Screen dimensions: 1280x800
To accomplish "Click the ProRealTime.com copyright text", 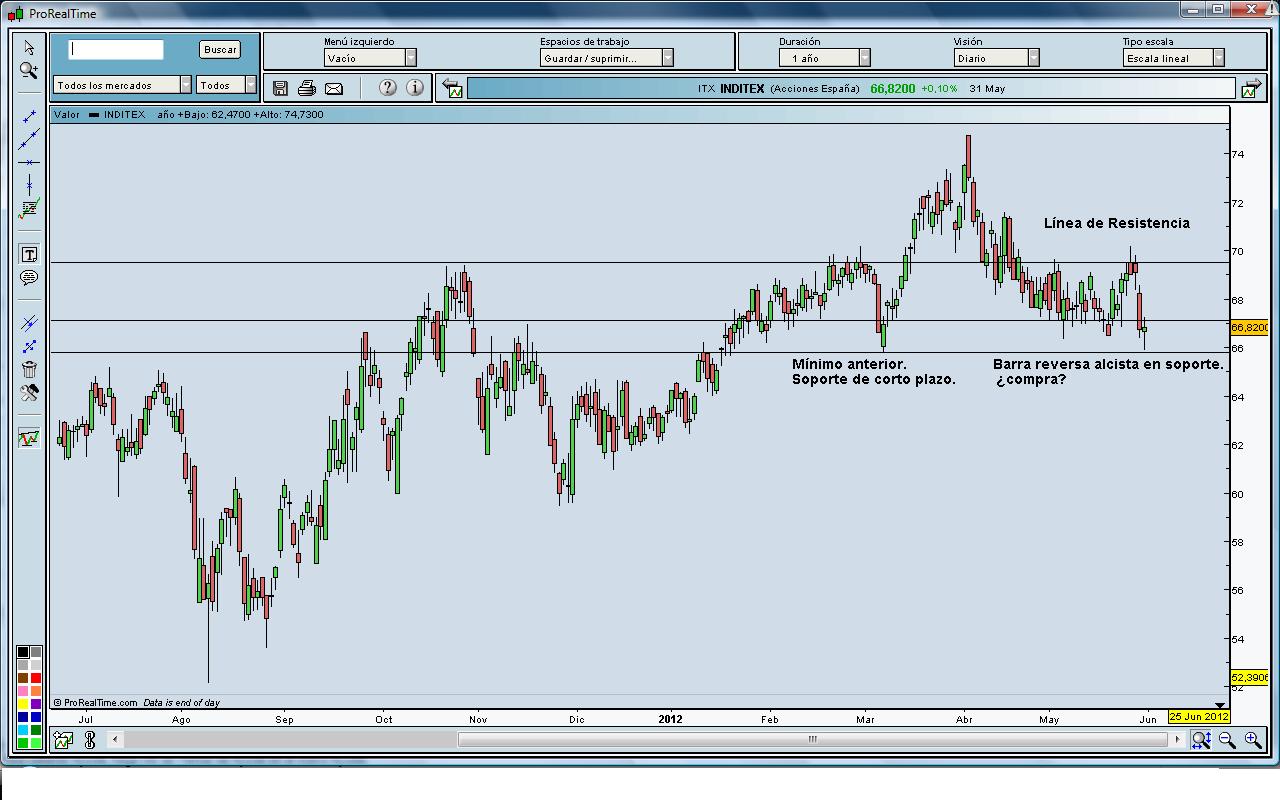I will [95, 702].
